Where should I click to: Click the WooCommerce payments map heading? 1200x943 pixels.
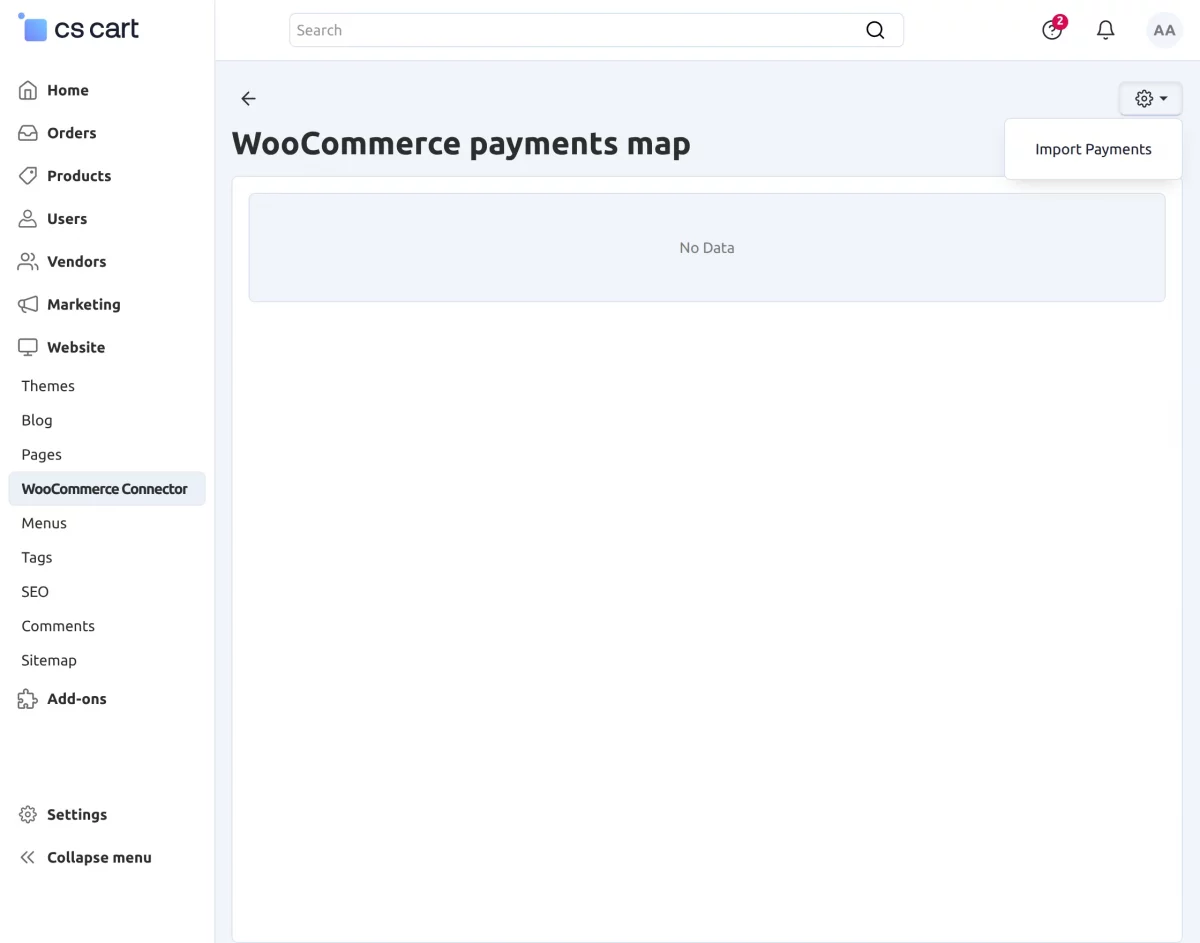click(x=461, y=143)
